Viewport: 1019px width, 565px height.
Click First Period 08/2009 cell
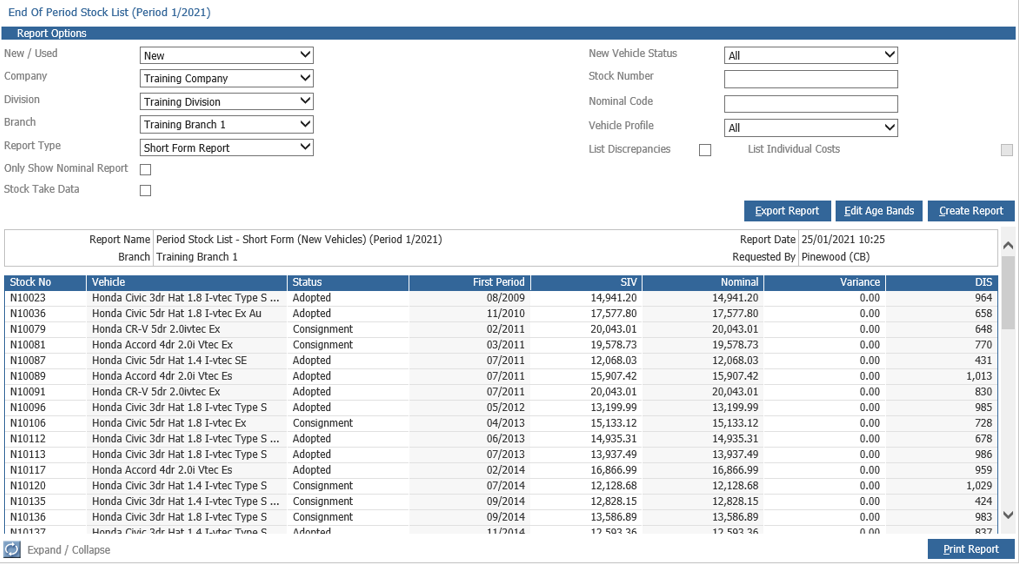tap(506, 298)
